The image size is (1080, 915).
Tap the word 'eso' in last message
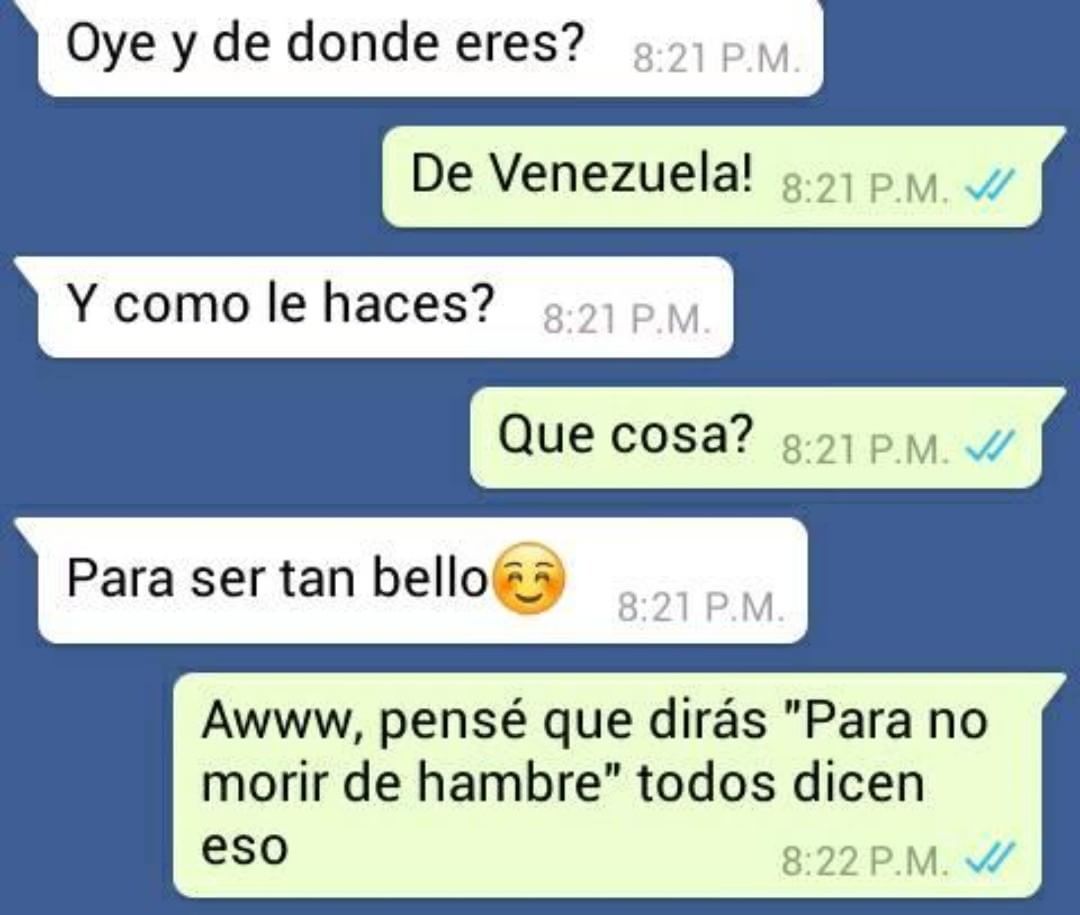click(244, 847)
